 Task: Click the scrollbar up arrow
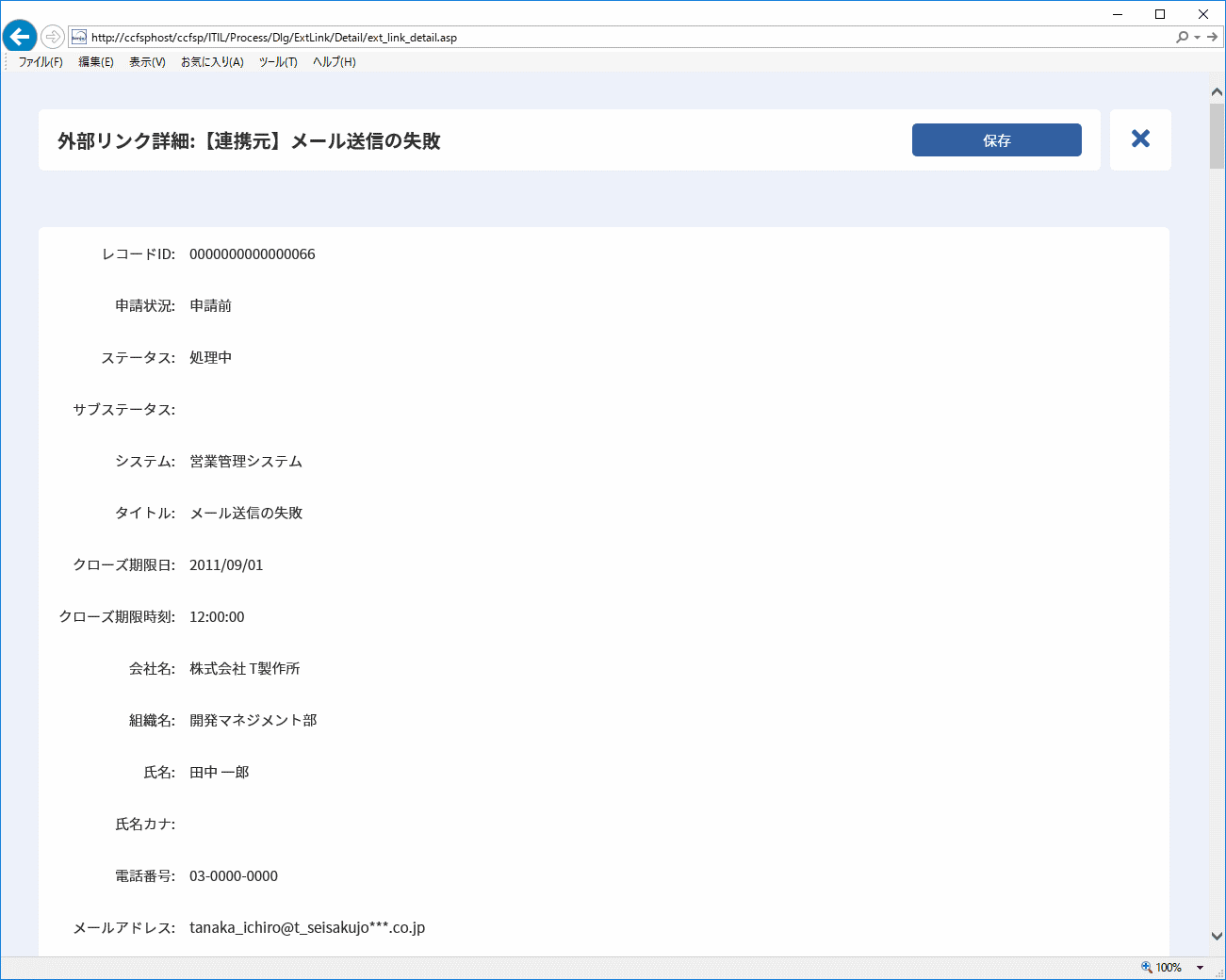pos(1217,92)
